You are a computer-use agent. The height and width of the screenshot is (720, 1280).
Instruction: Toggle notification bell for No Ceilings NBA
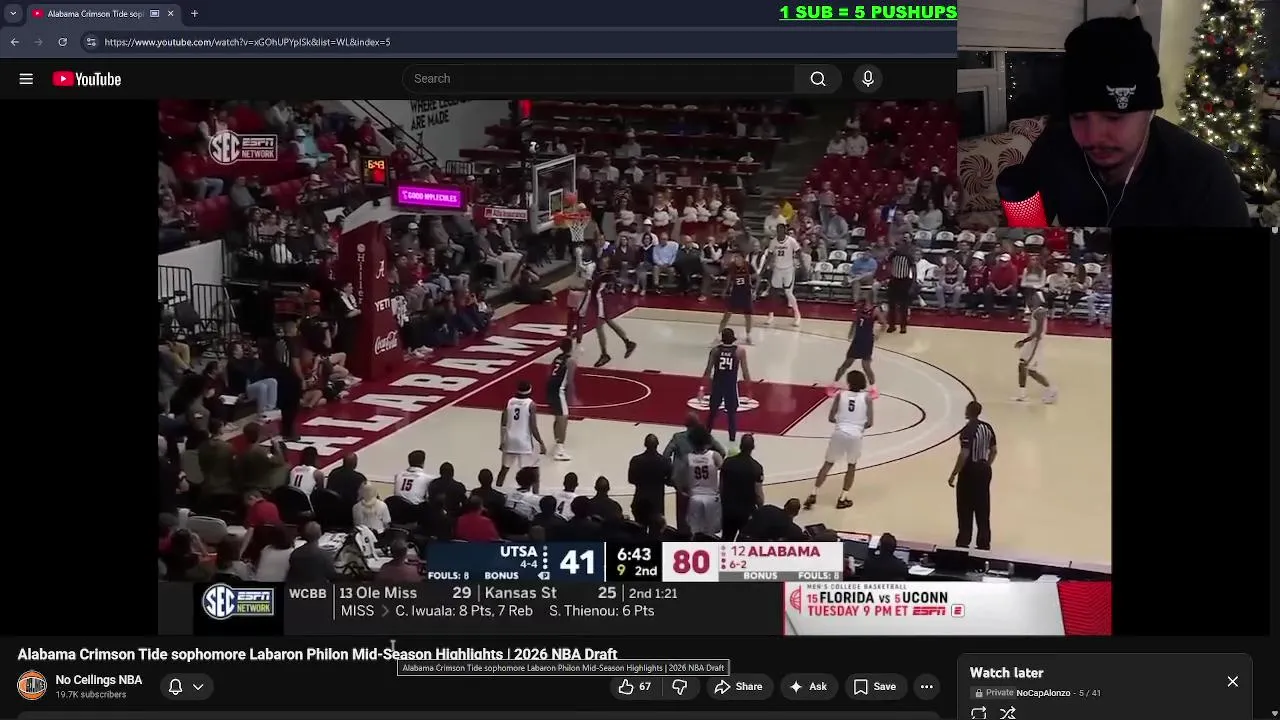(175, 686)
